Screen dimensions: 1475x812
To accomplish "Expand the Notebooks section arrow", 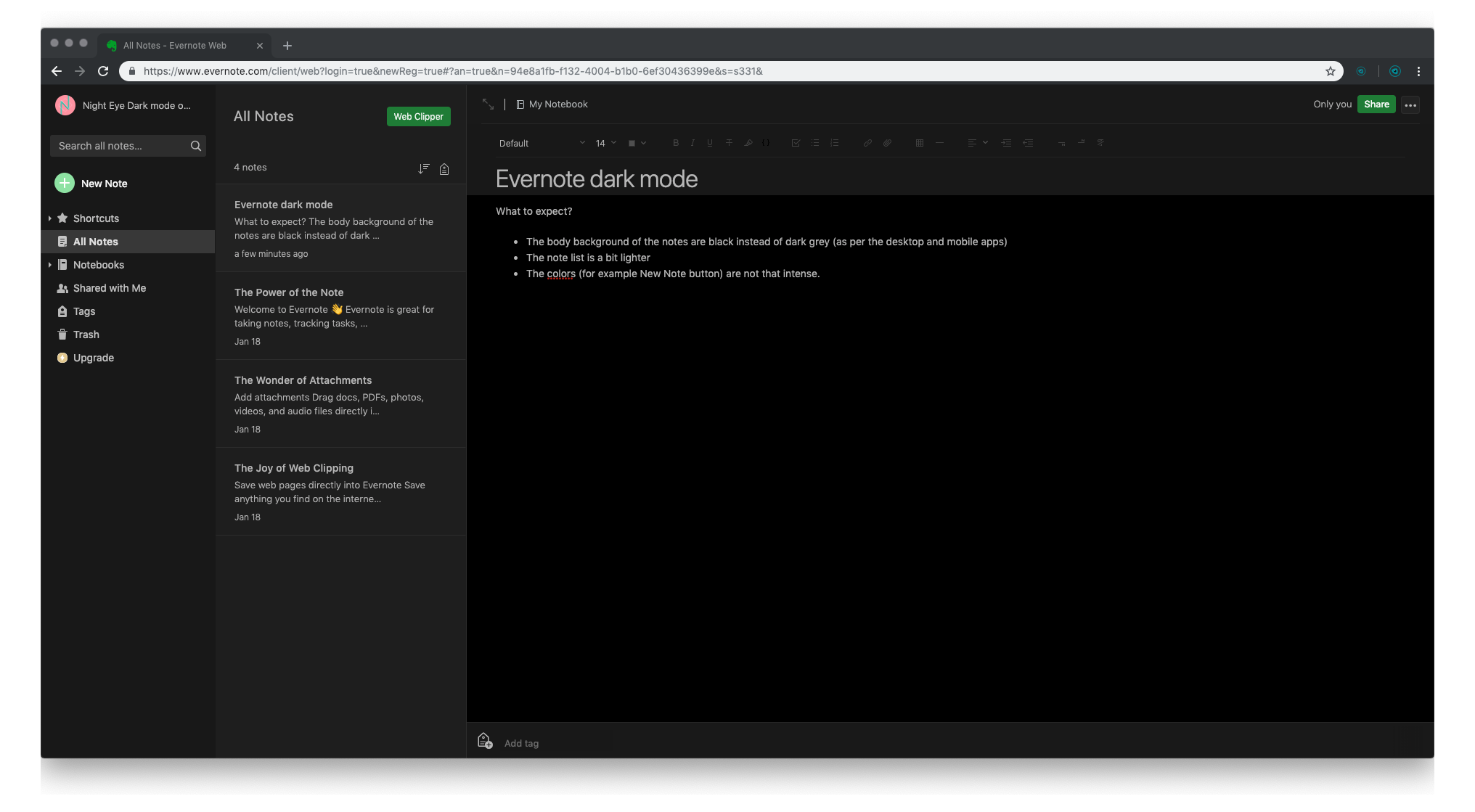I will pyautogui.click(x=49, y=265).
